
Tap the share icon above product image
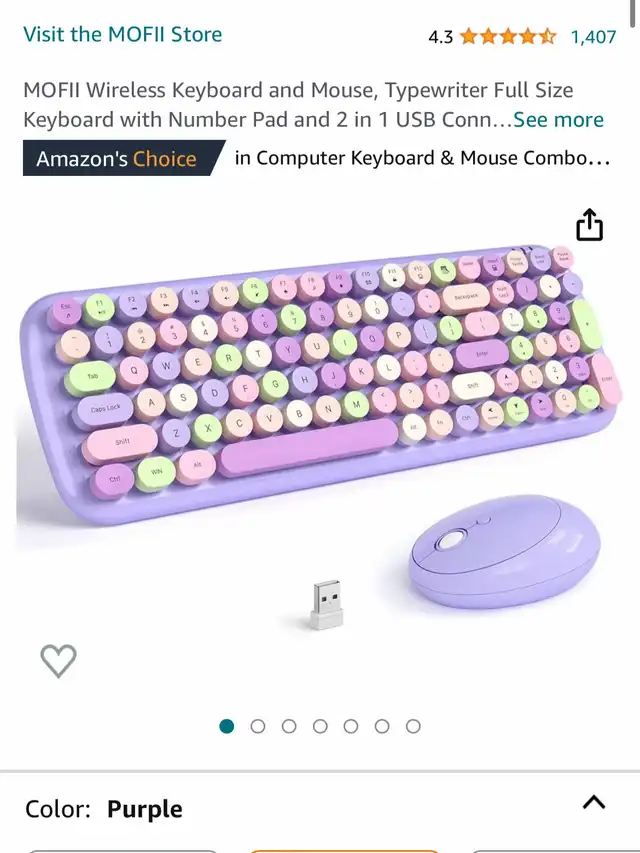(x=589, y=224)
